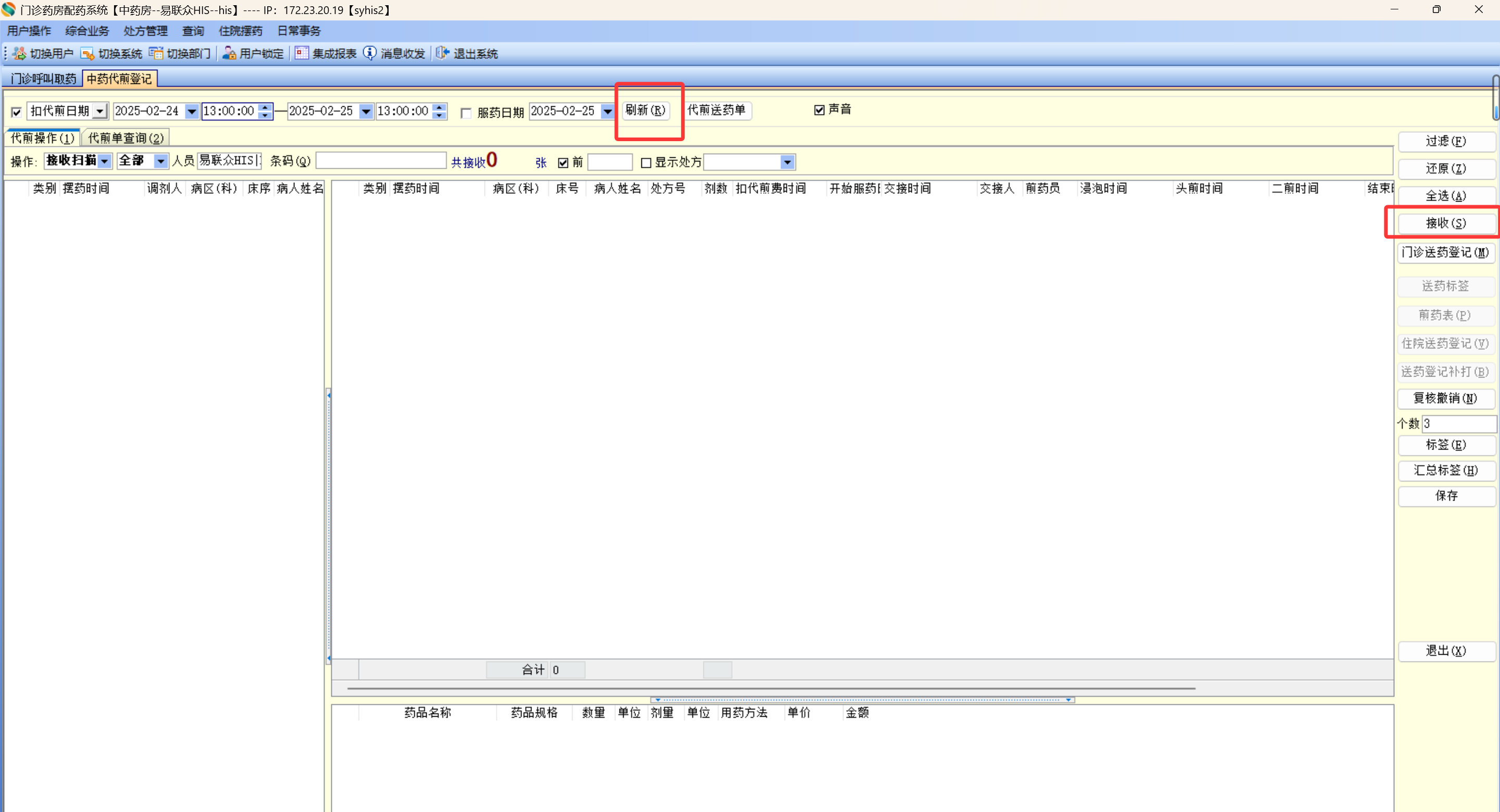The width and height of the screenshot is (1500, 812).
Task: Increment the 13:00:00 start time spinner up
Action: (x=266, y=107)
